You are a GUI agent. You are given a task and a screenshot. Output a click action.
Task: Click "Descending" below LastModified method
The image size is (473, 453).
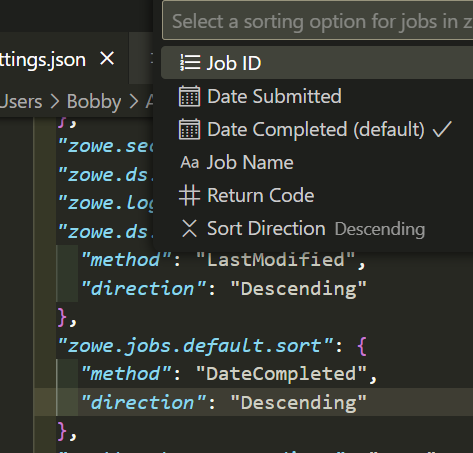pos(299,289)
